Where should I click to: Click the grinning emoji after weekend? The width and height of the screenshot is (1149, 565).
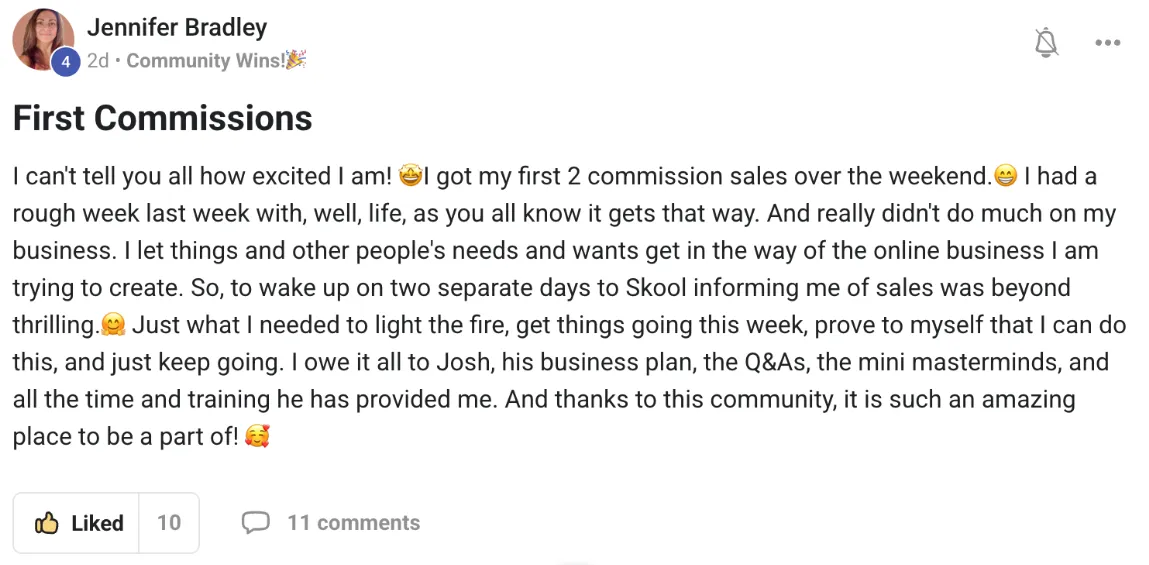pos(1005,178)
